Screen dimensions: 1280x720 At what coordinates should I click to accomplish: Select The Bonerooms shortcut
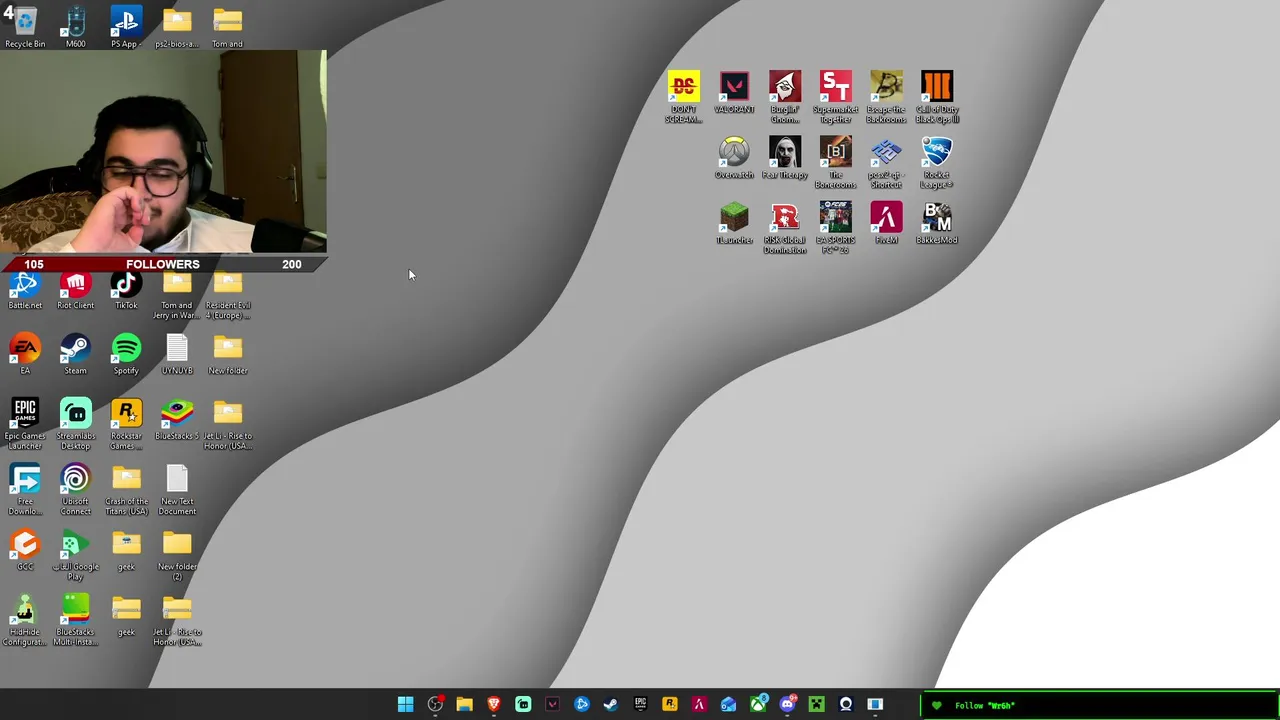pos(836,163)
